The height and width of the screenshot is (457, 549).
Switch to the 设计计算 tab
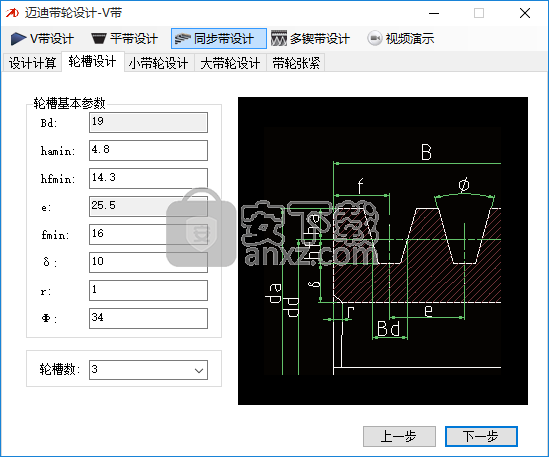32,63
